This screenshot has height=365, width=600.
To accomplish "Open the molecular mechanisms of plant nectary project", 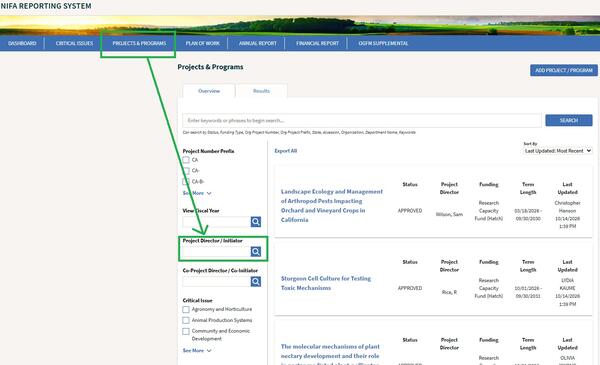I will [x=330, y=355].
